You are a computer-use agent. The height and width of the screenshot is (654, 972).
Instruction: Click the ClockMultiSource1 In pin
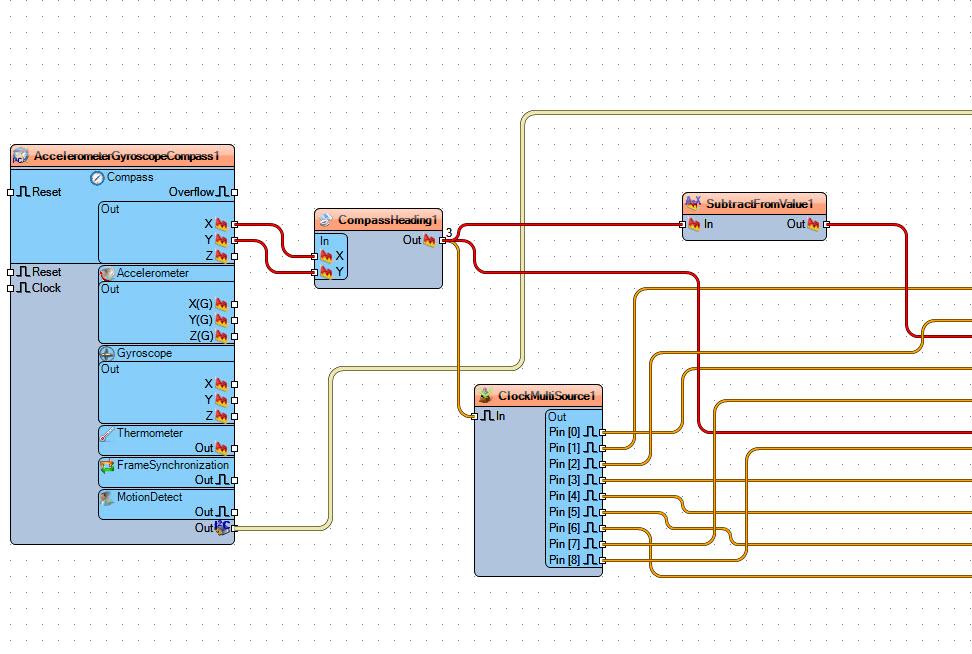click(475, 417)
